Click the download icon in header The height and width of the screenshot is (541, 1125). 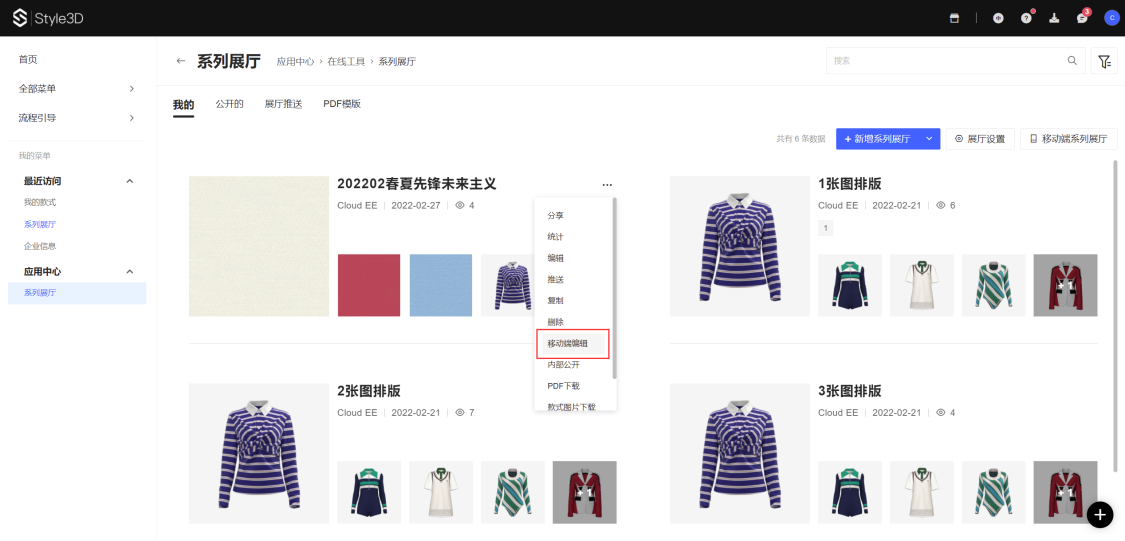pyautogui.click(x=1054, y=18)
